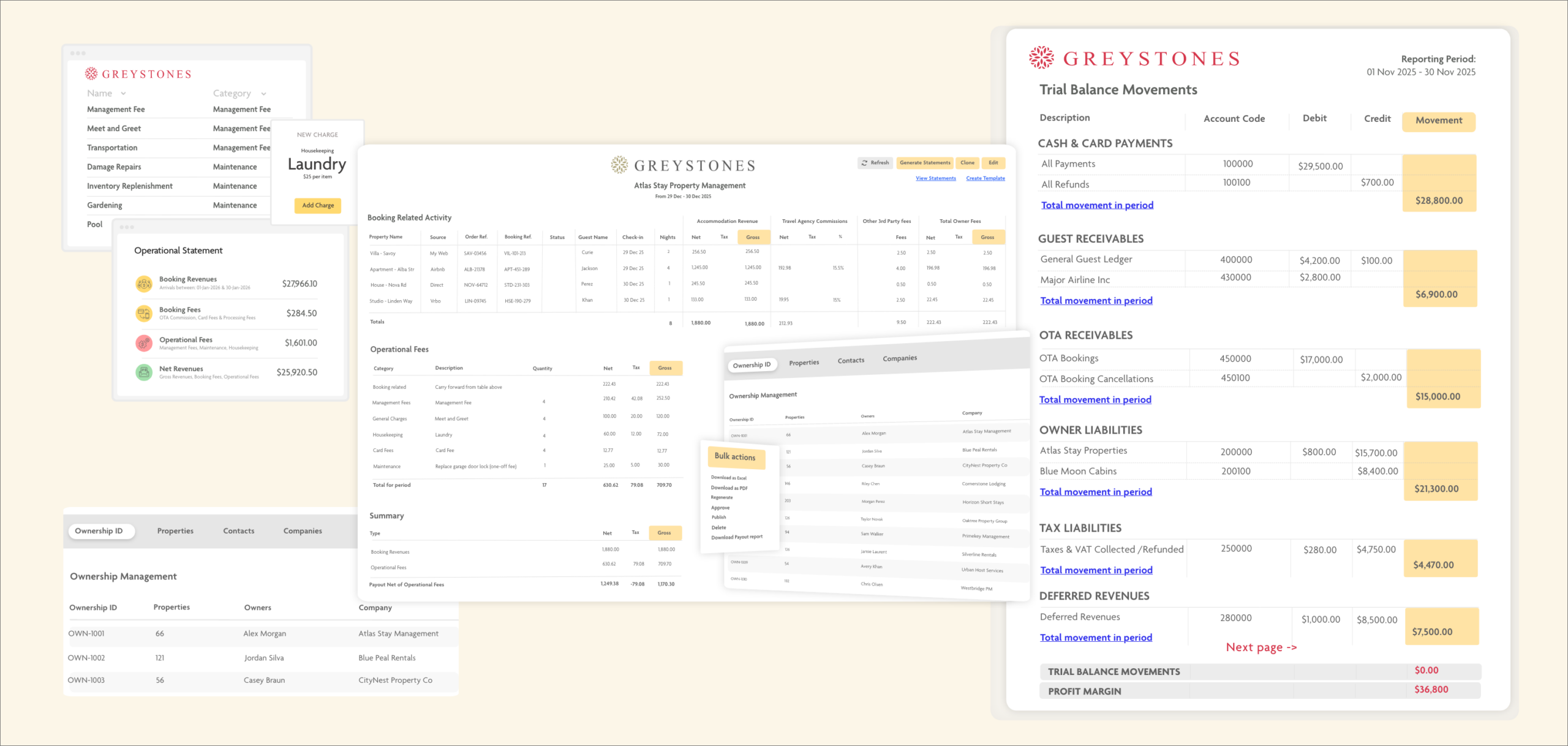Viewport: 1568px width, 746px height.
Task: Open the Category column dropdown chevron
Action: (x=263, y=94)
